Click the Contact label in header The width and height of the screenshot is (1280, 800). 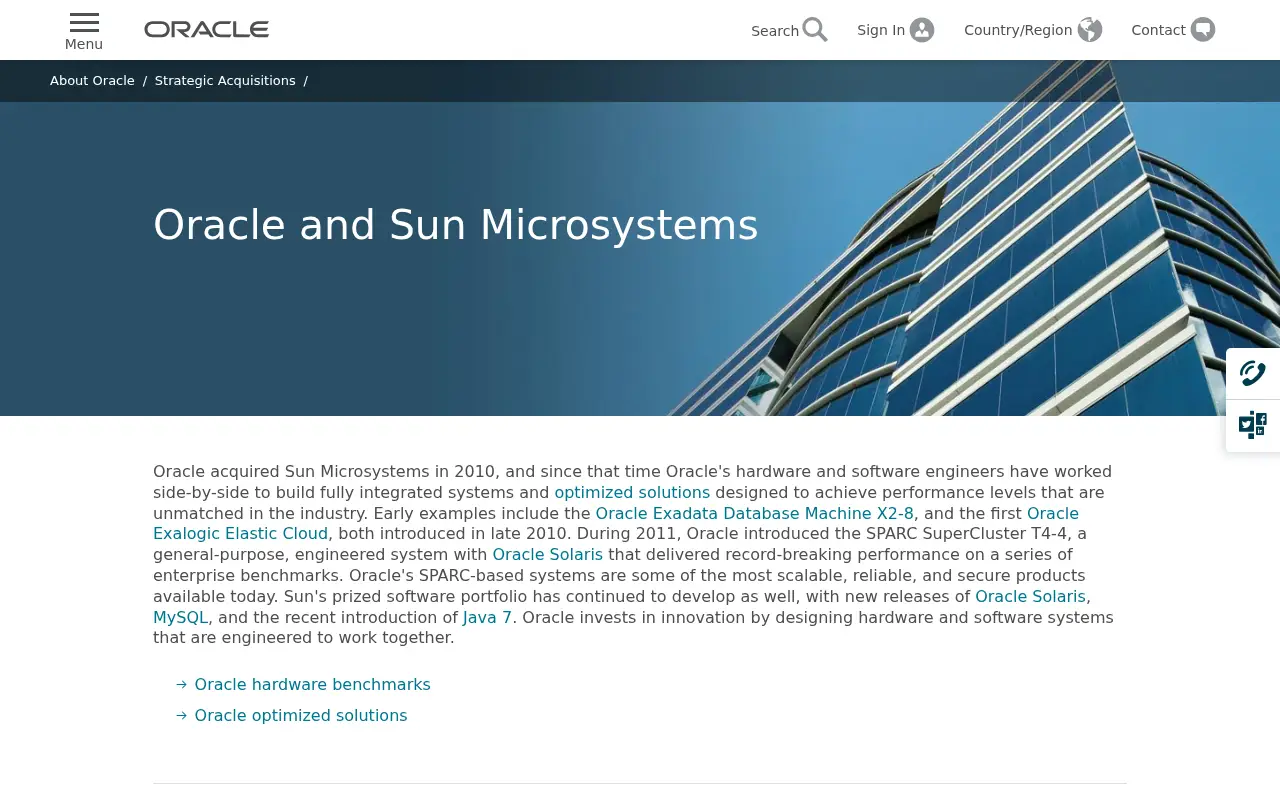click(x=1158, y=30)
